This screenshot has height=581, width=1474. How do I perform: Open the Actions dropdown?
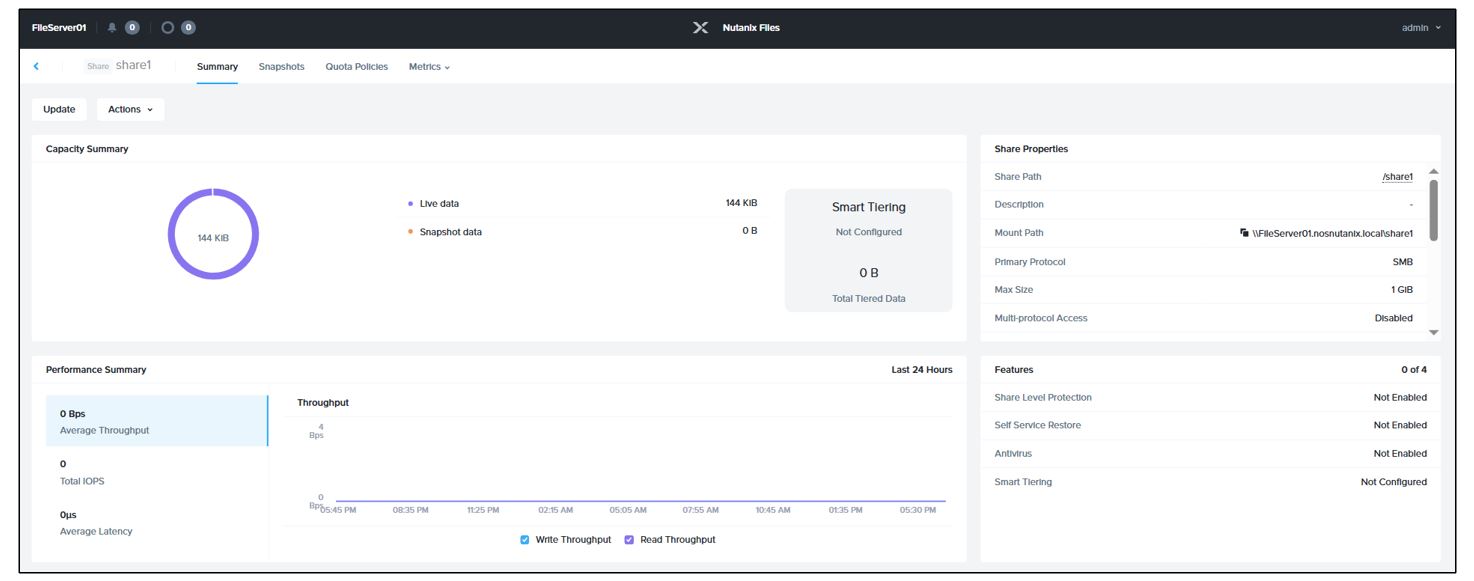pyautogui.click(x=130, y=110)
